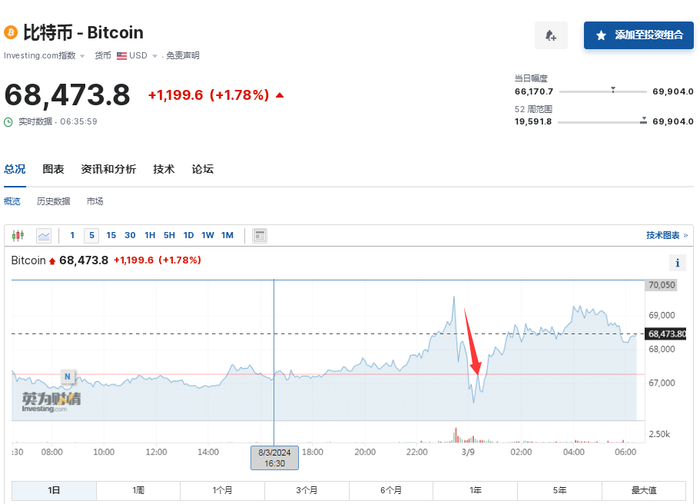Open the 免责声明 link
Image resolution: width=700 pixels, height=504 pixels.
point(183,56)
